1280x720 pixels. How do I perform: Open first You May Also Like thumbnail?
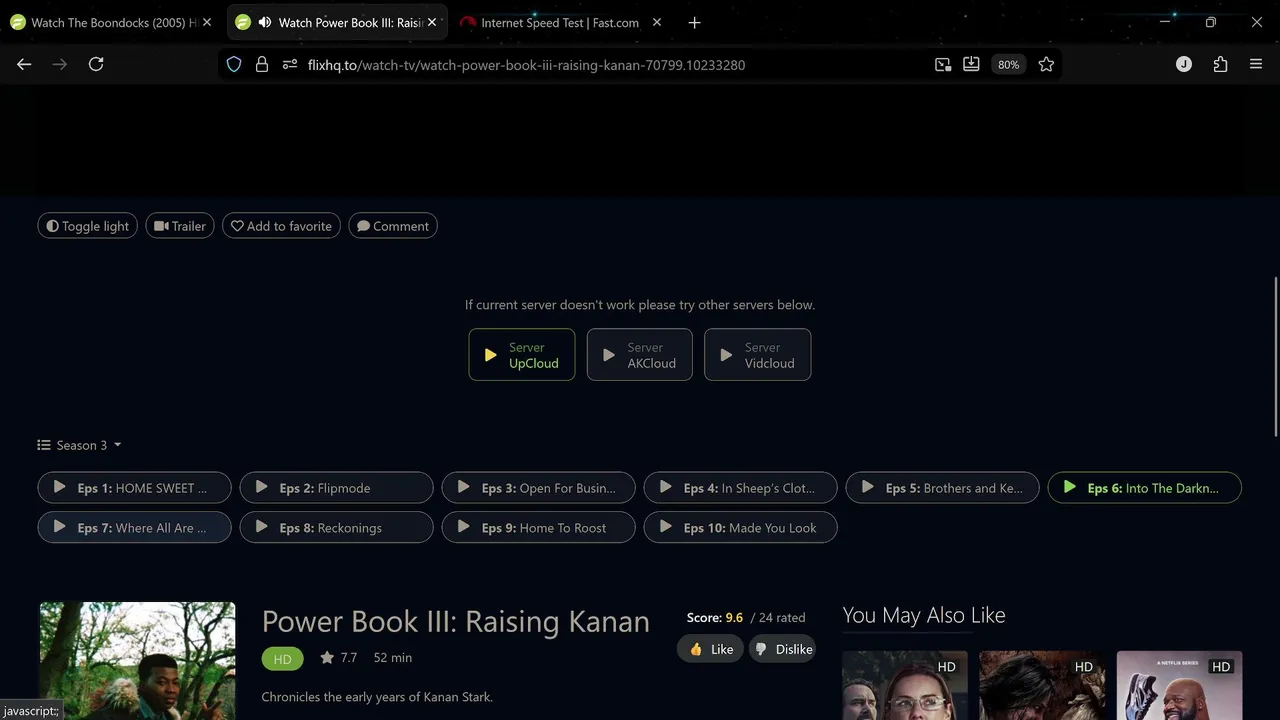point(905,685)
